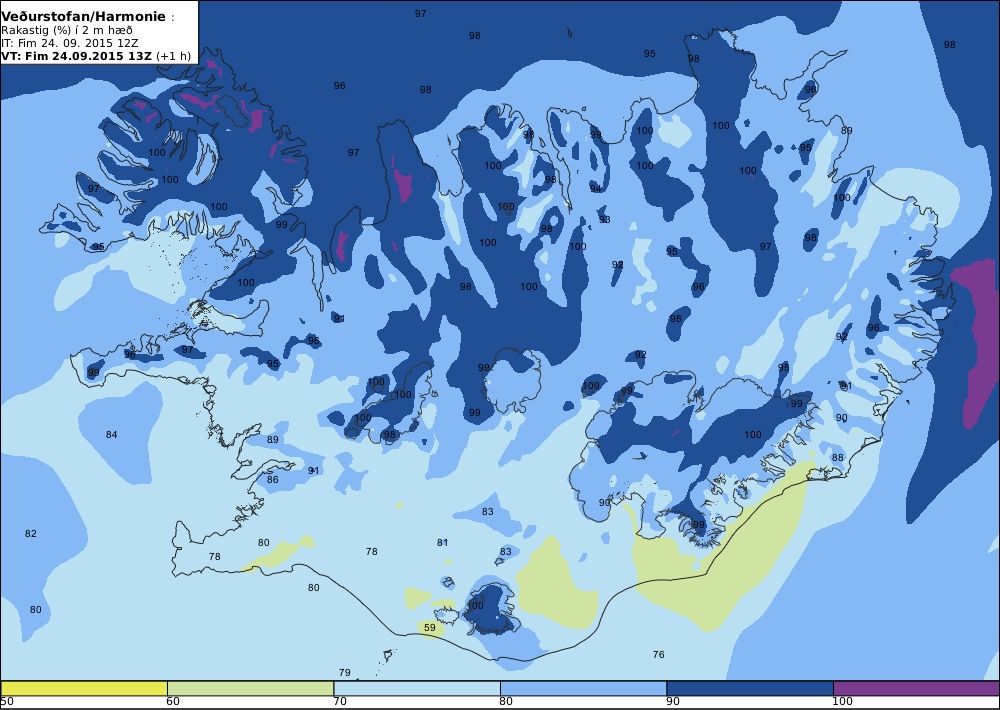Click the '94' humidity value on the map
The height and width of the screenshot is (710, 1000).
tap(596, 189)
